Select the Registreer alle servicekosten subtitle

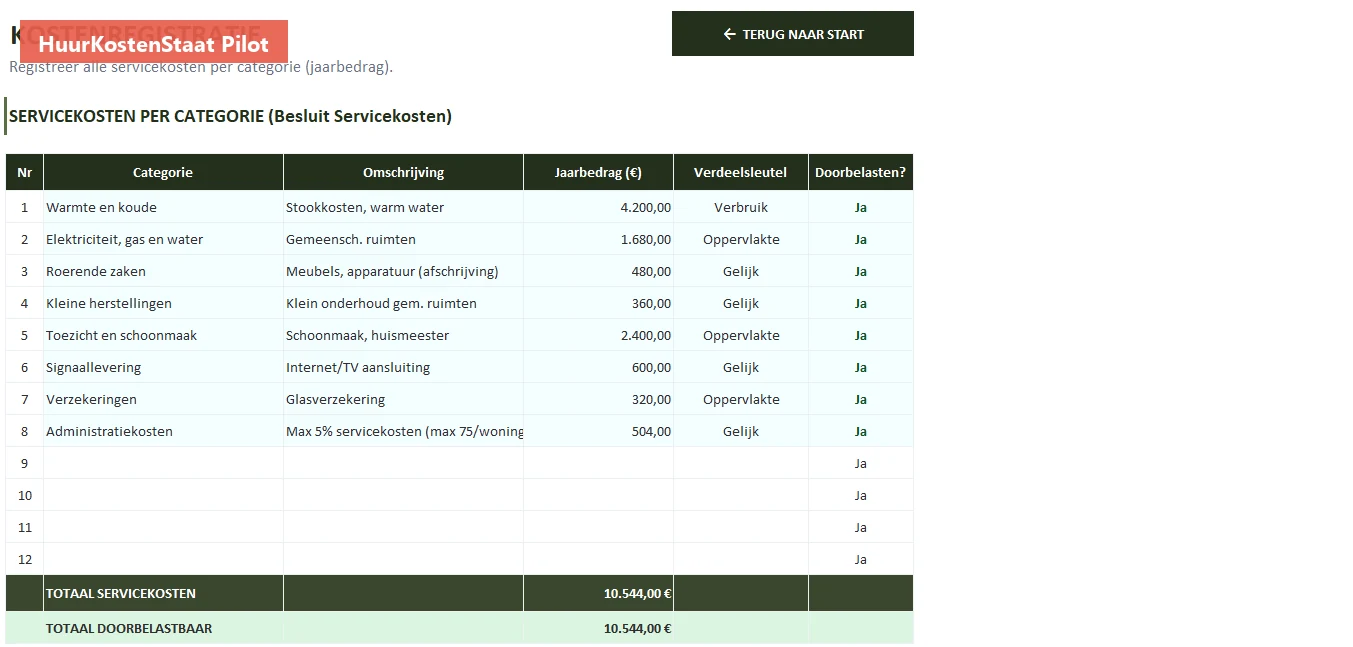pos(201,67)
